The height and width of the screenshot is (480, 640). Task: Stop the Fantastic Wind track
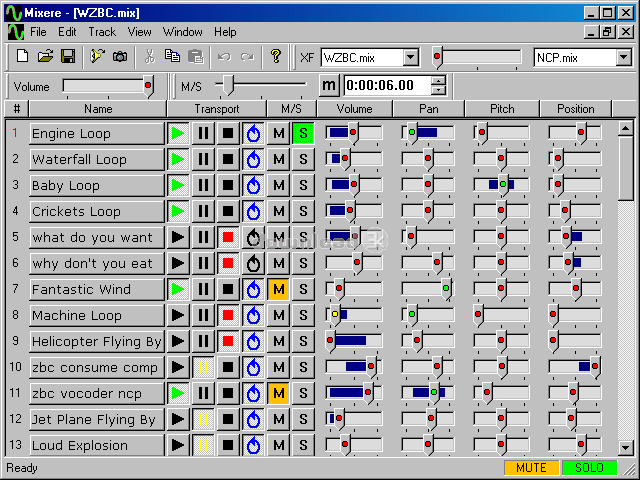coord(228,289)
